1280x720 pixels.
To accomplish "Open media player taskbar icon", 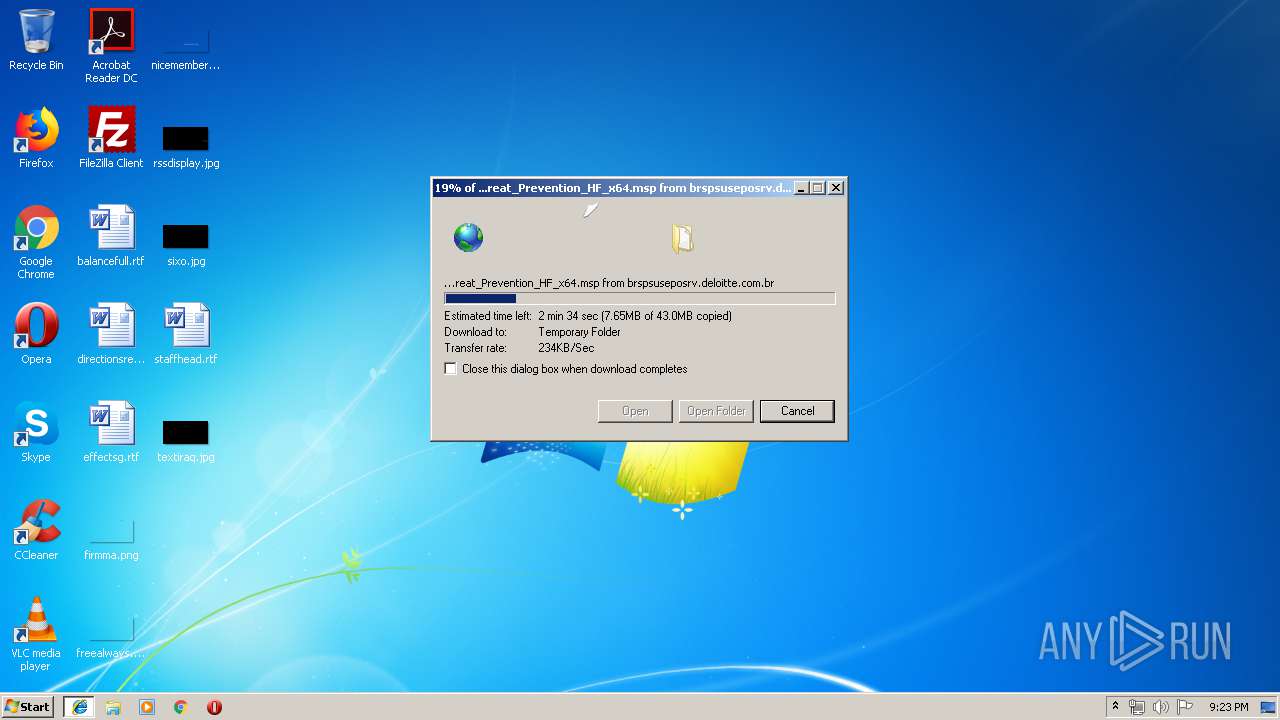I will coord(147,707).
